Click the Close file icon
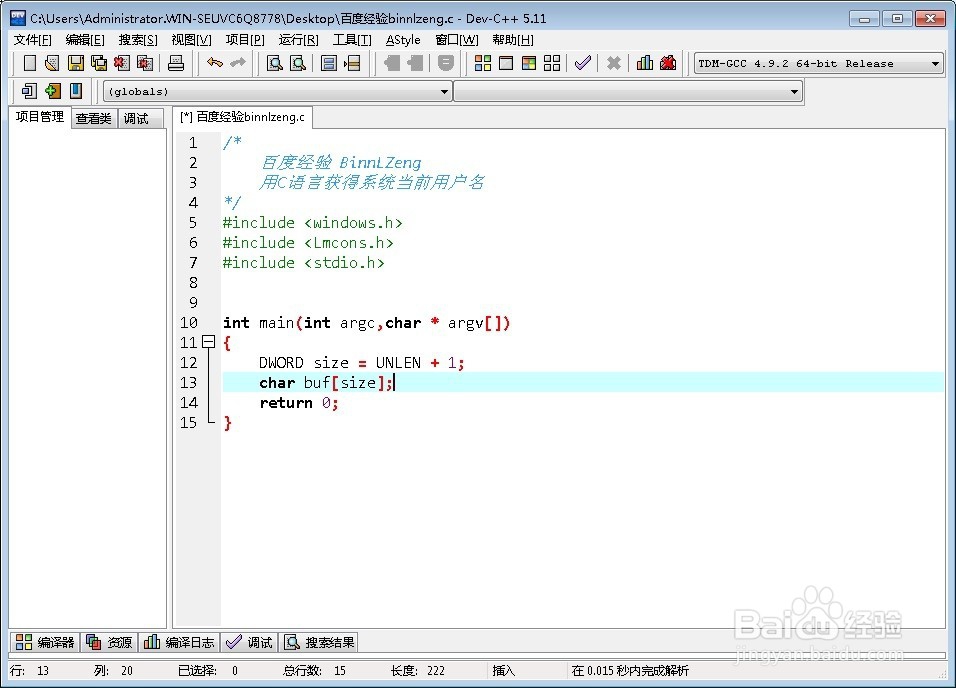This screenshot has width=956, height=688. click(122, 63)
